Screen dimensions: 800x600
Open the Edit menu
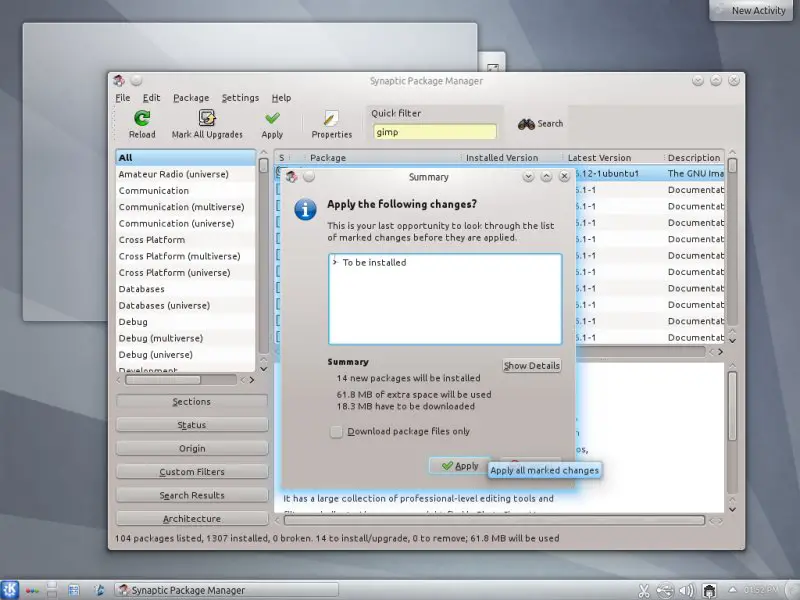point(151,97)
